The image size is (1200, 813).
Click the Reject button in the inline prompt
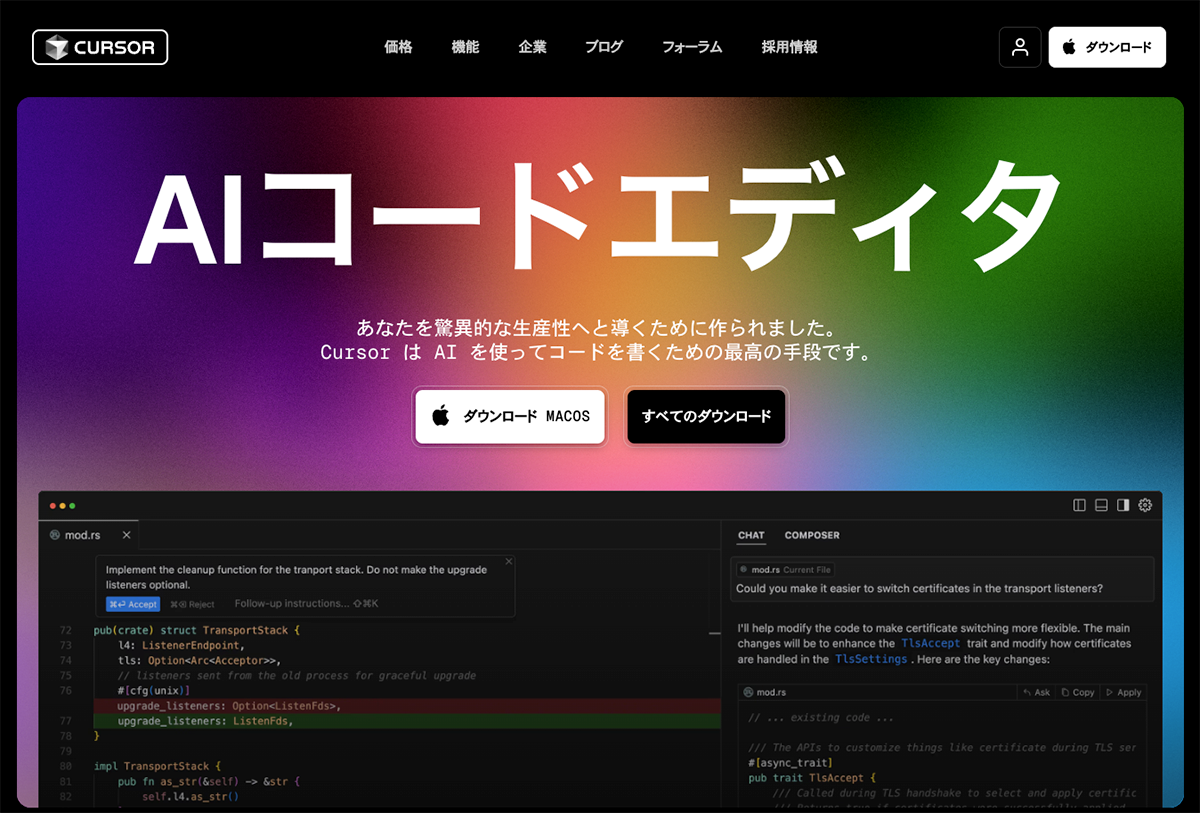(x=192, y=604)
